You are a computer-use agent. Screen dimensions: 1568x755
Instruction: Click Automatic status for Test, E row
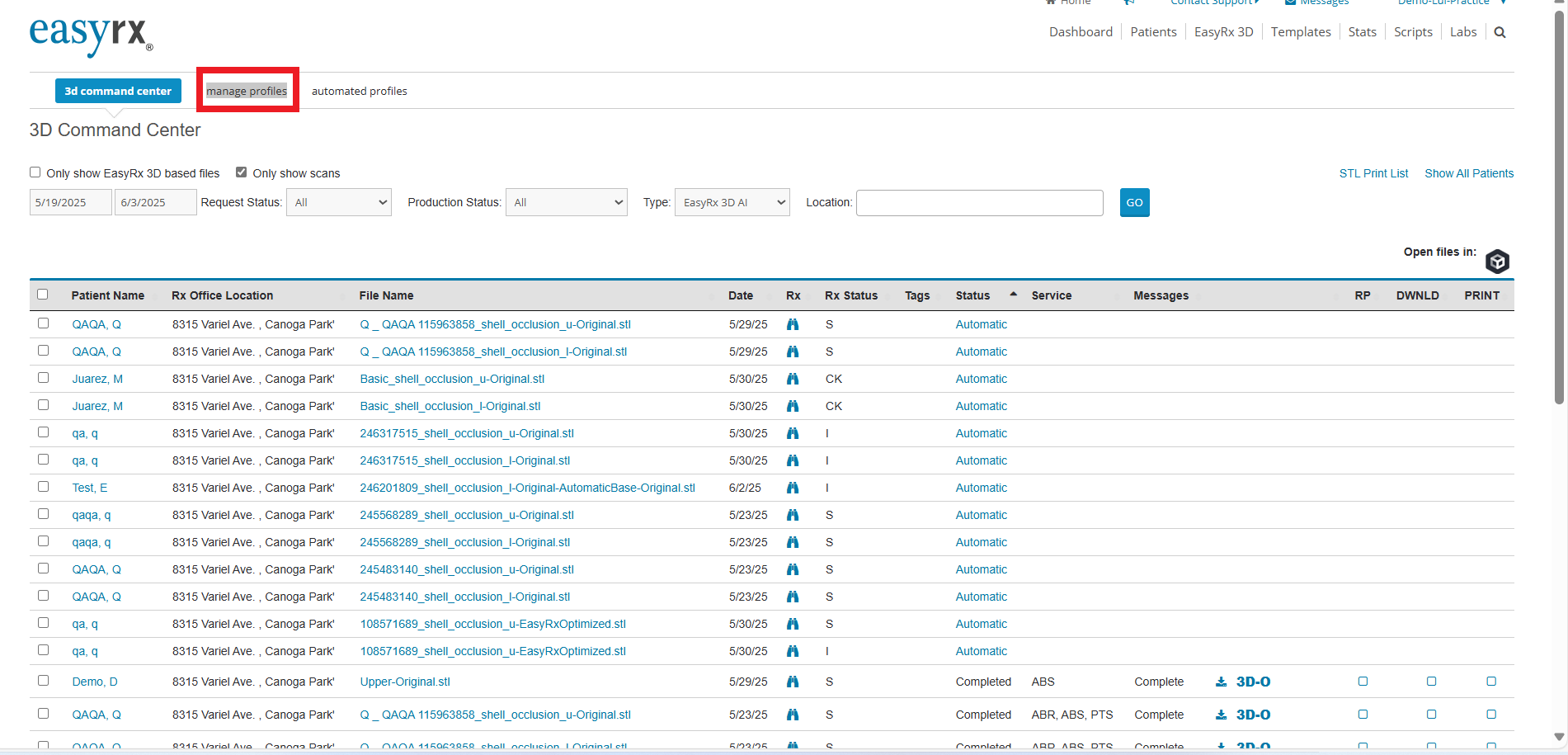point(981,488)
